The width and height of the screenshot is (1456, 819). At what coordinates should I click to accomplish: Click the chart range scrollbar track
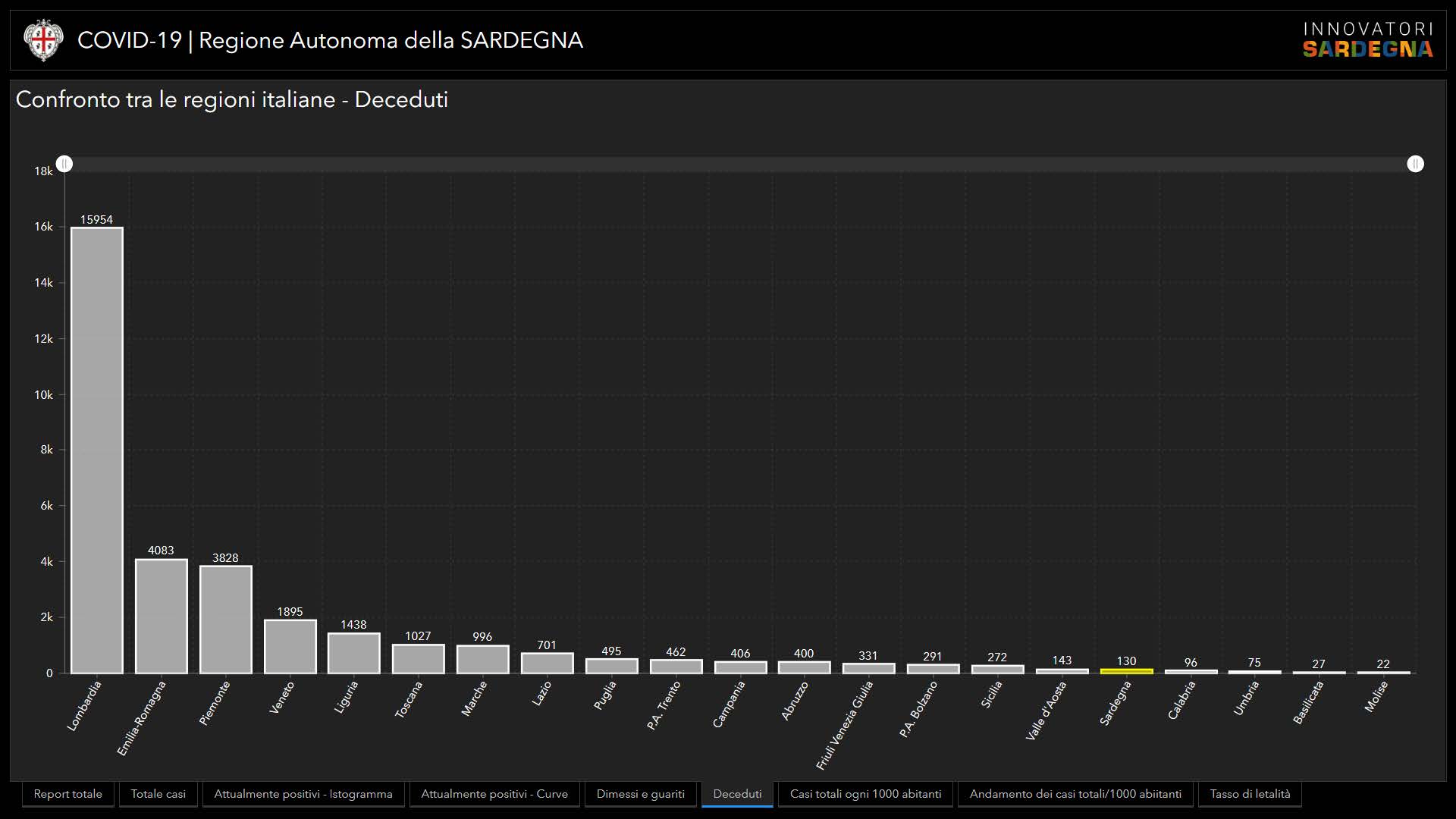pos(739,164)
